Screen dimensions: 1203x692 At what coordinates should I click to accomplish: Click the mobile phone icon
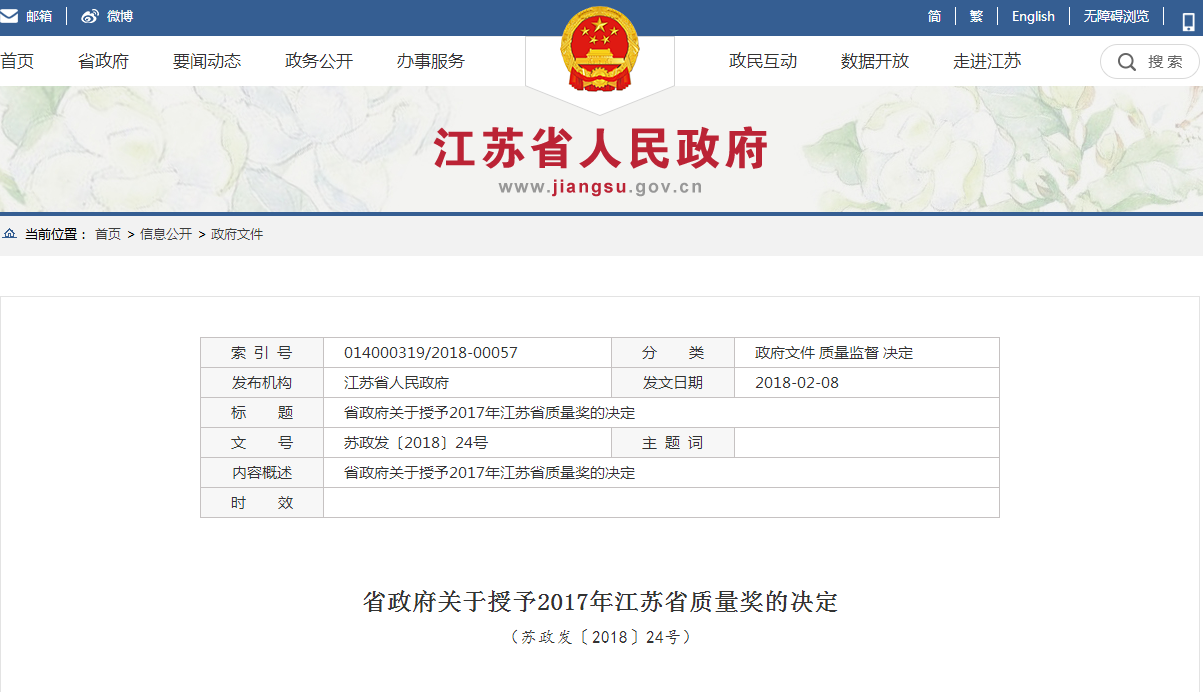(x=1188, y=22)
